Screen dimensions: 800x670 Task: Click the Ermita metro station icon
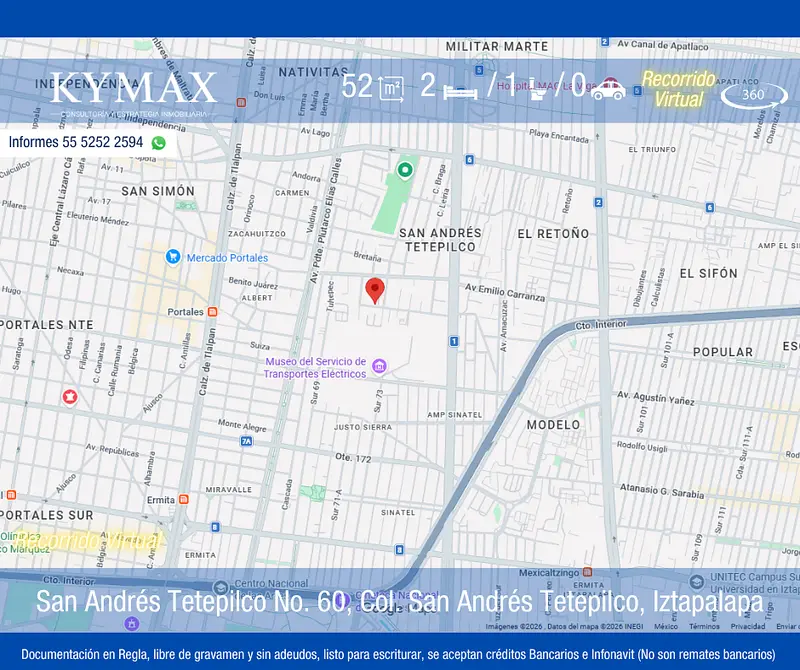pyautogui.click(x=184, y=500)
